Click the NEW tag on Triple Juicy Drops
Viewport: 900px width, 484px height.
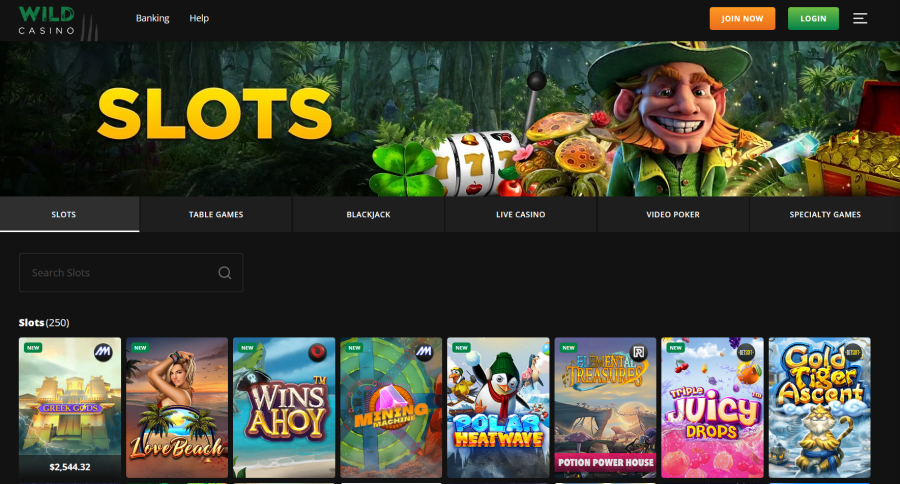[x=676, y=347]
